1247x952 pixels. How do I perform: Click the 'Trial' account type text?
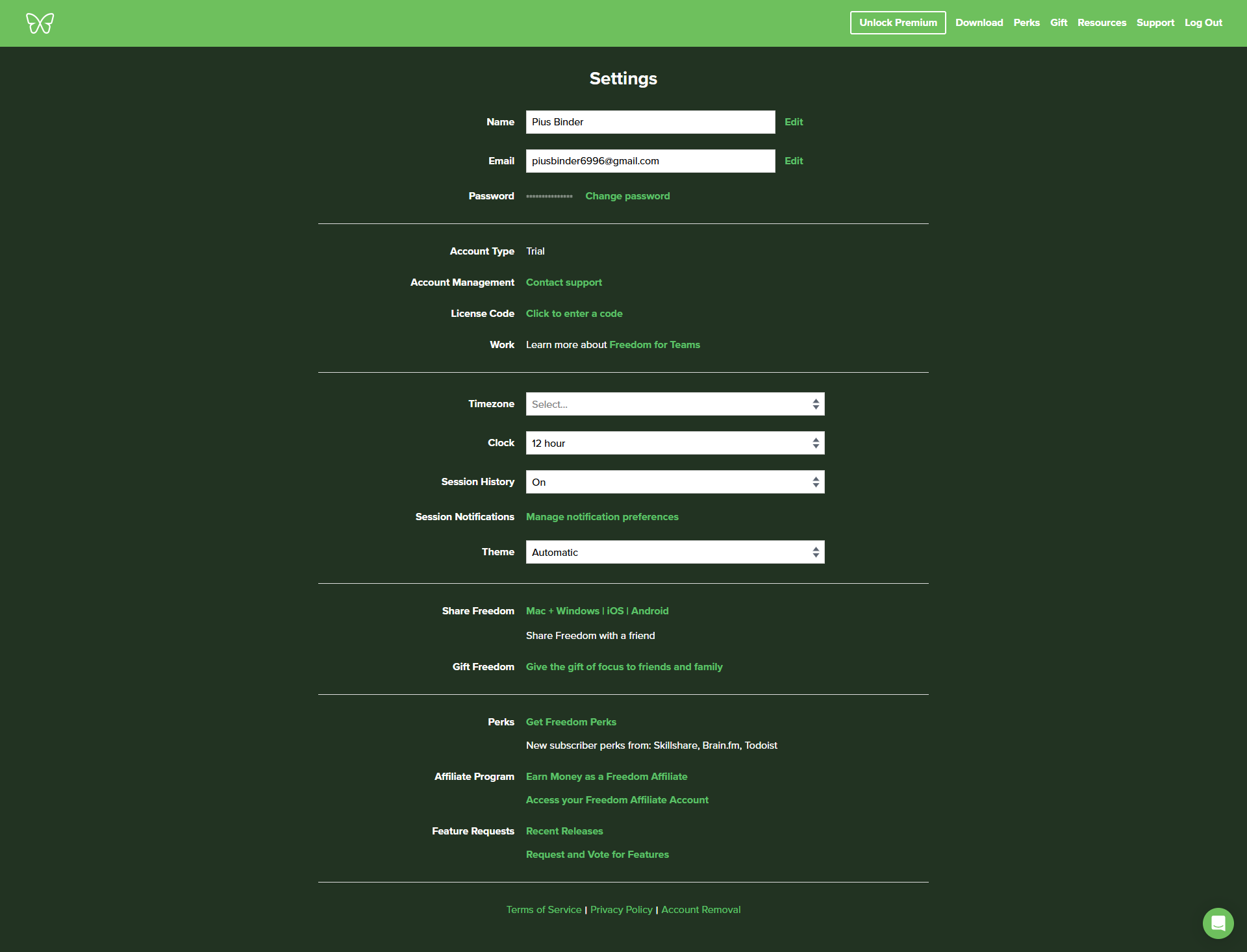click(x=535, y=251)
